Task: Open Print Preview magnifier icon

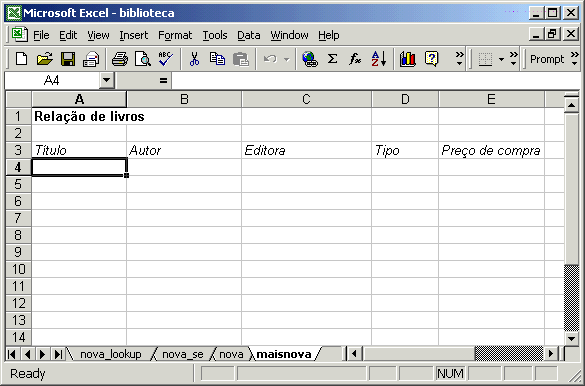Action: (x=143, y=59)
